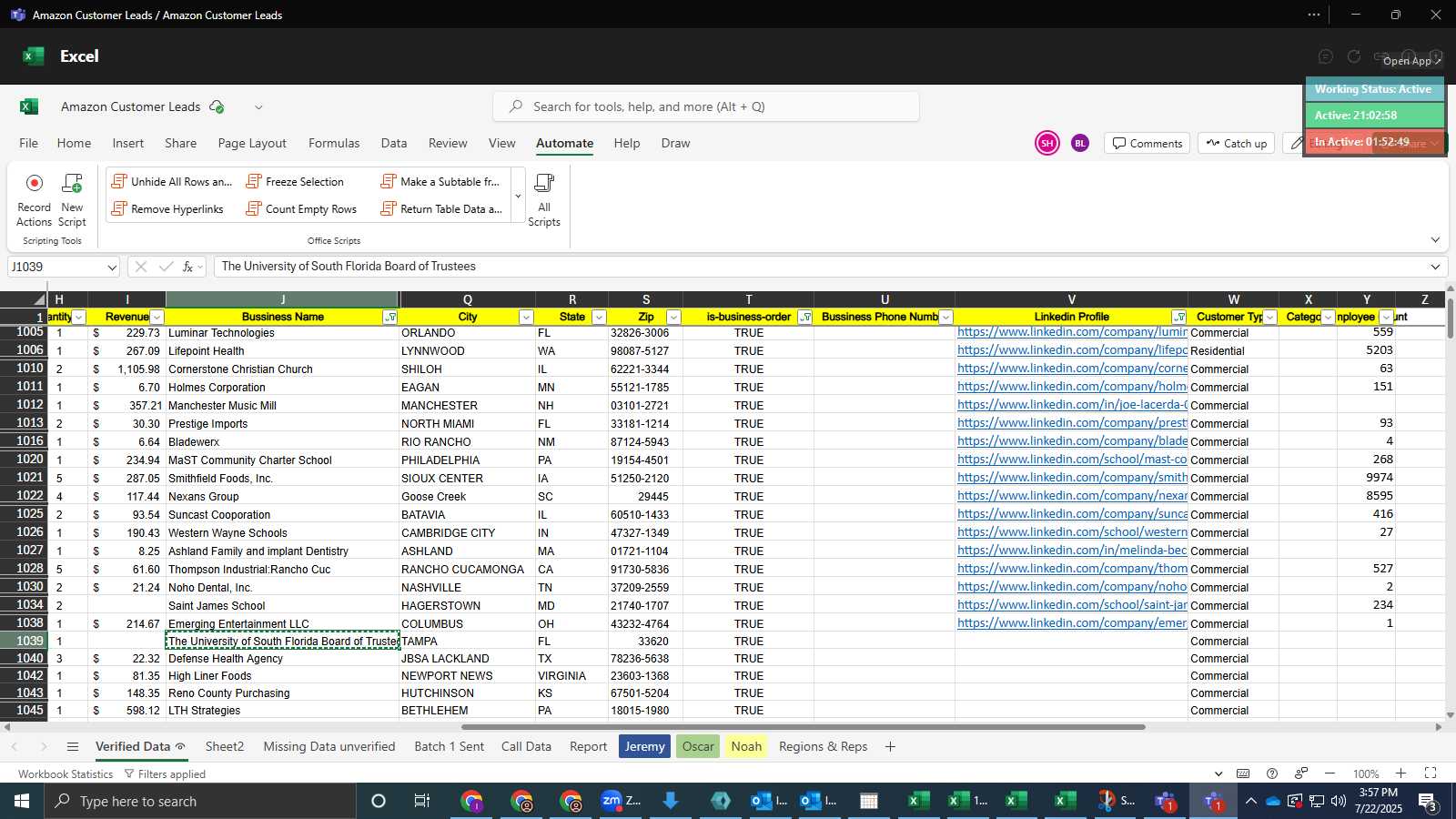
Task: Open Emerging Entertainment LLC LinkedIn link
Action: [1072, 623]
